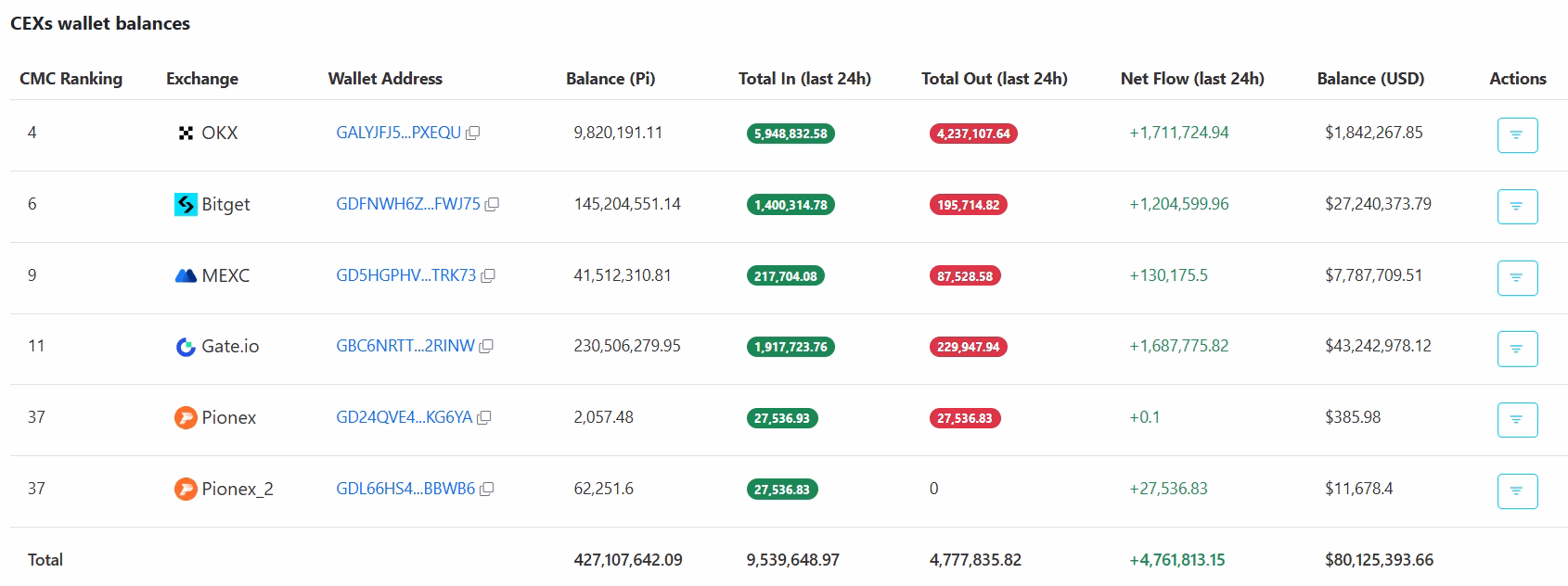Copy the Gate.io wallet address icon
This screenshot has height=586, width=1568.
pyautogui.click(x=486, y=347)
